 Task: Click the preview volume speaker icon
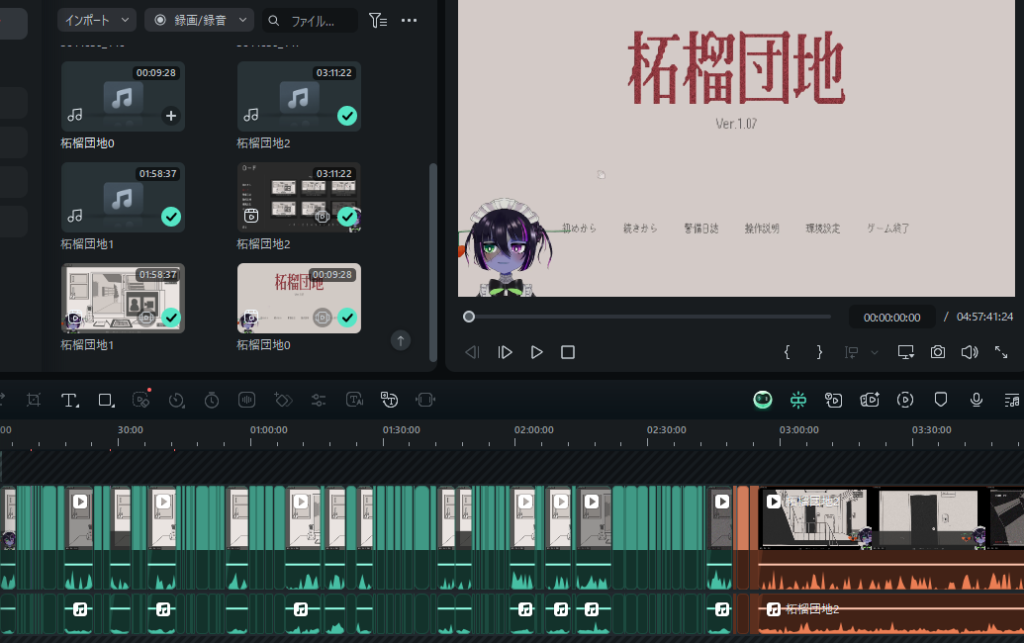coord(969,352)
